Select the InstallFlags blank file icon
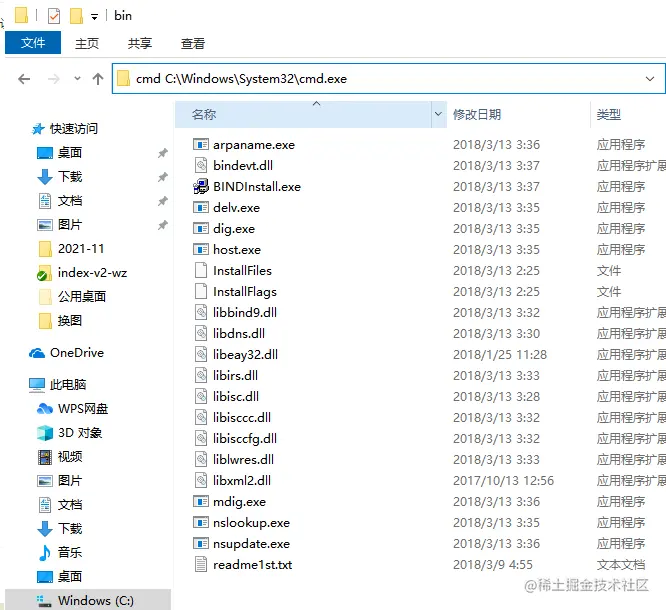The height and width of the screenshot is (610, 666). (x=201, y=291)
